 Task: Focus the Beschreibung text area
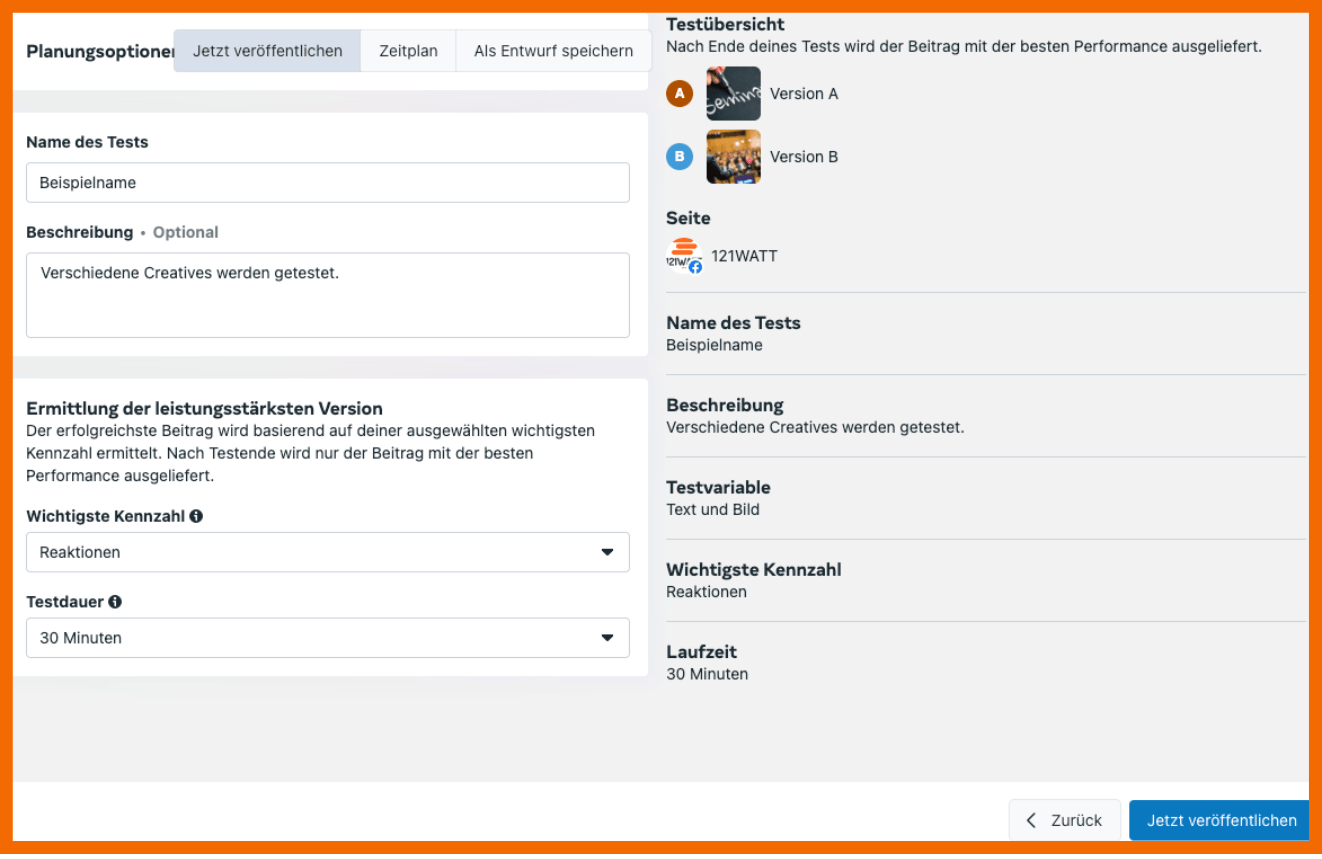327,295
